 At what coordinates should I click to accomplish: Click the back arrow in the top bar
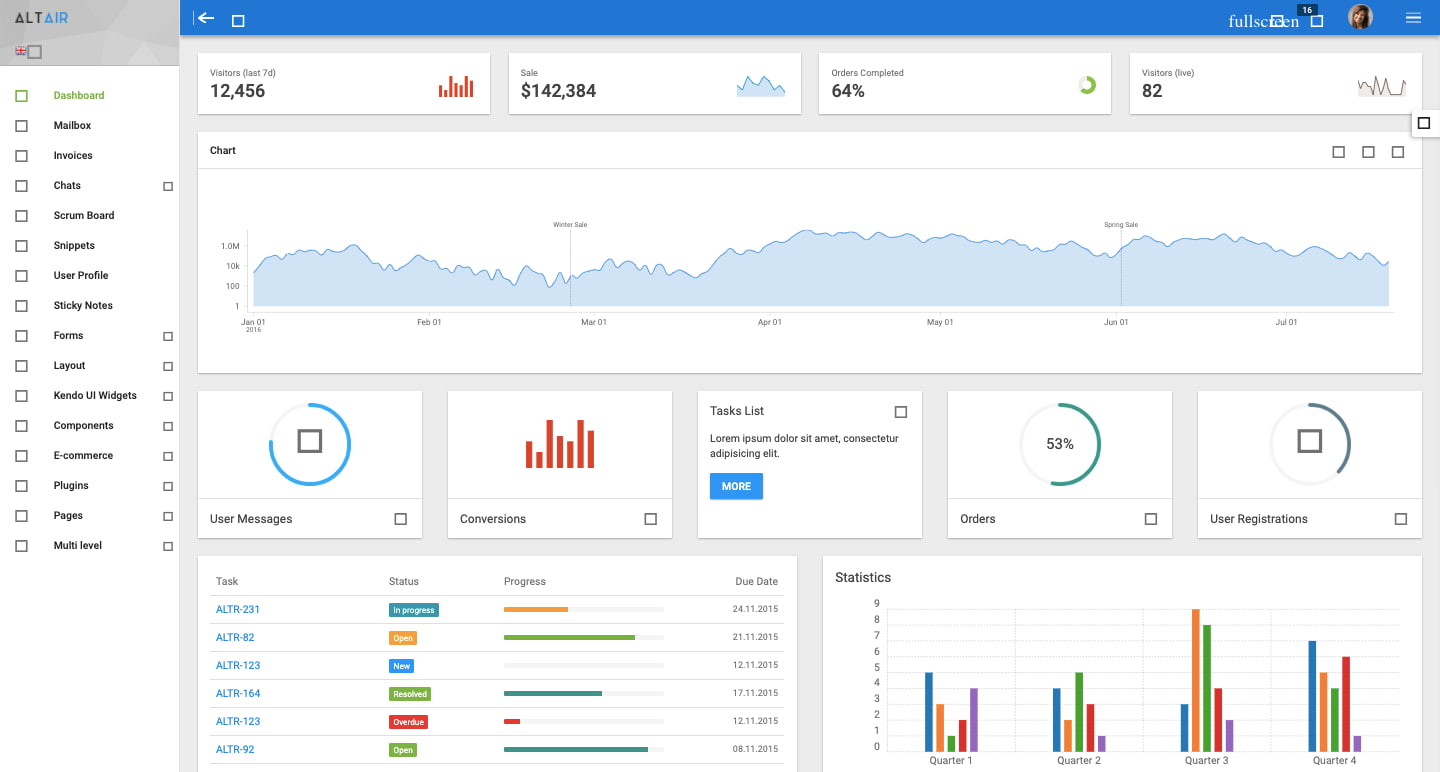pos(206,18)
